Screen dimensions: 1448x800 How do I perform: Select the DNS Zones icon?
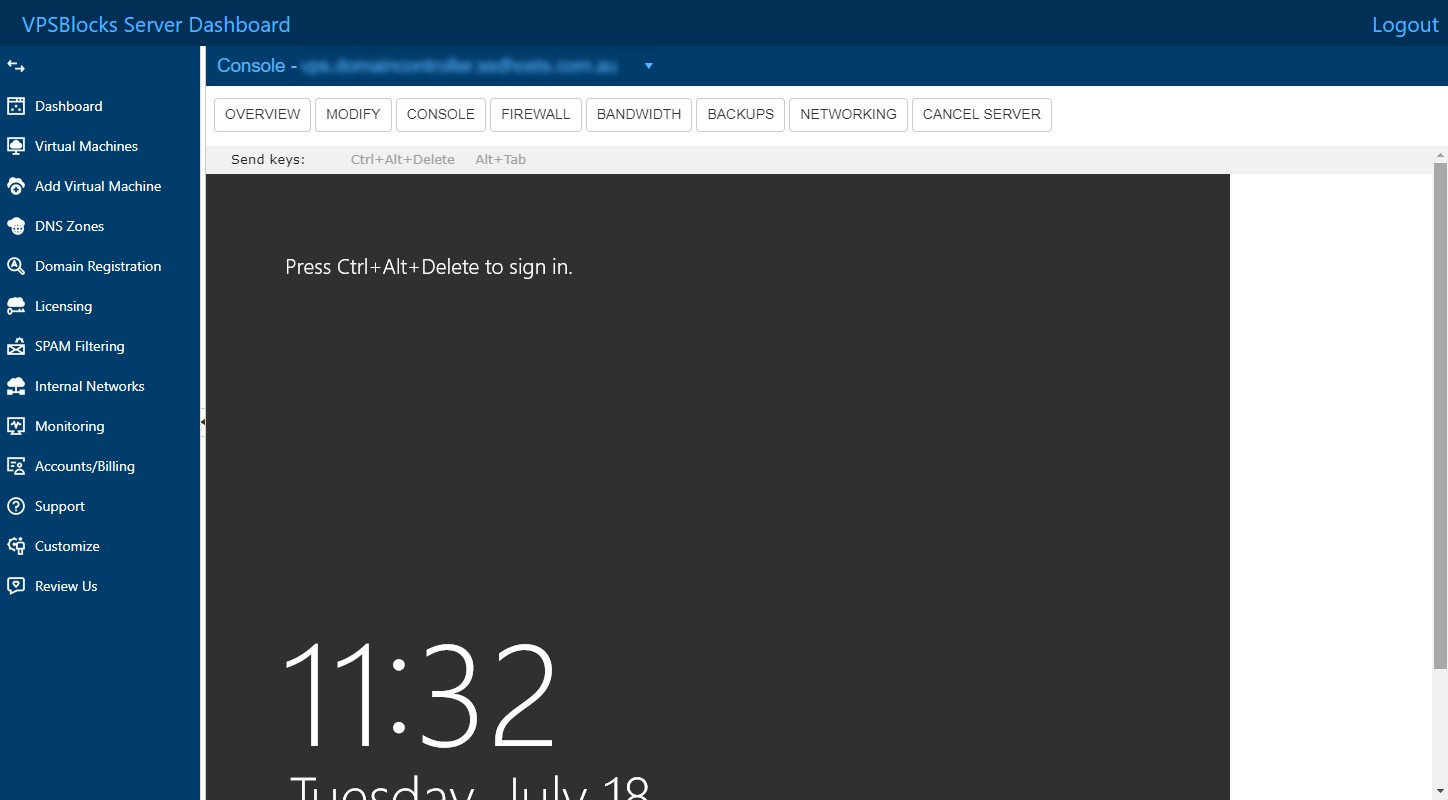(x=16, y=226)
